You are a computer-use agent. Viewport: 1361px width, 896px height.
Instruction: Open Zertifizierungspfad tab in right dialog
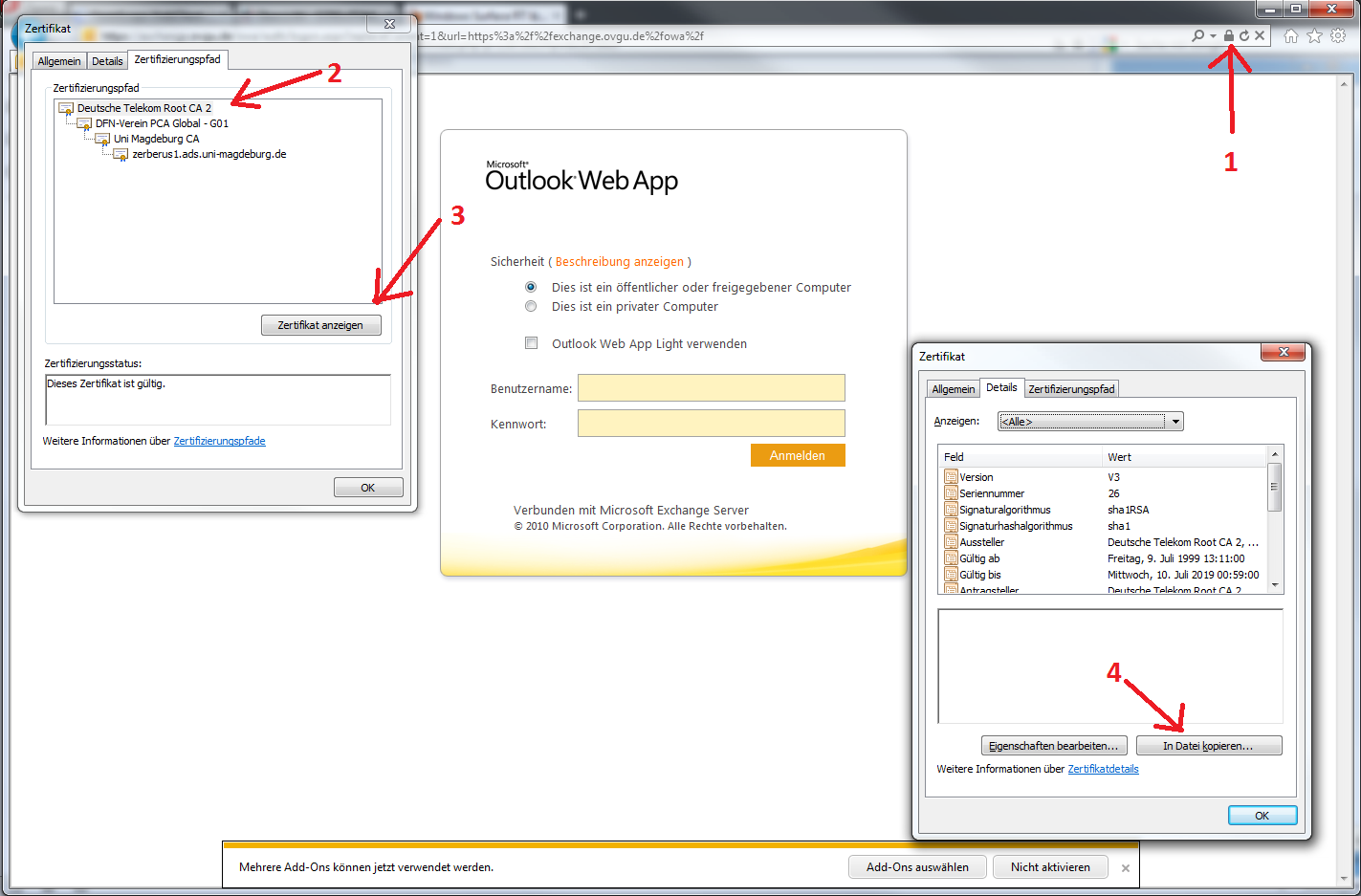click(x=1071, y=389)
